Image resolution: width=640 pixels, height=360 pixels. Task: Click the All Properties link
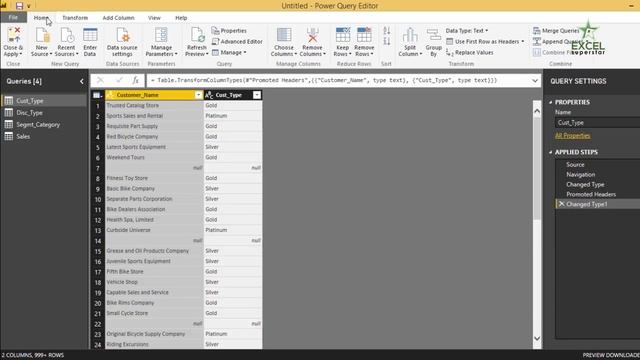[572, 136]
